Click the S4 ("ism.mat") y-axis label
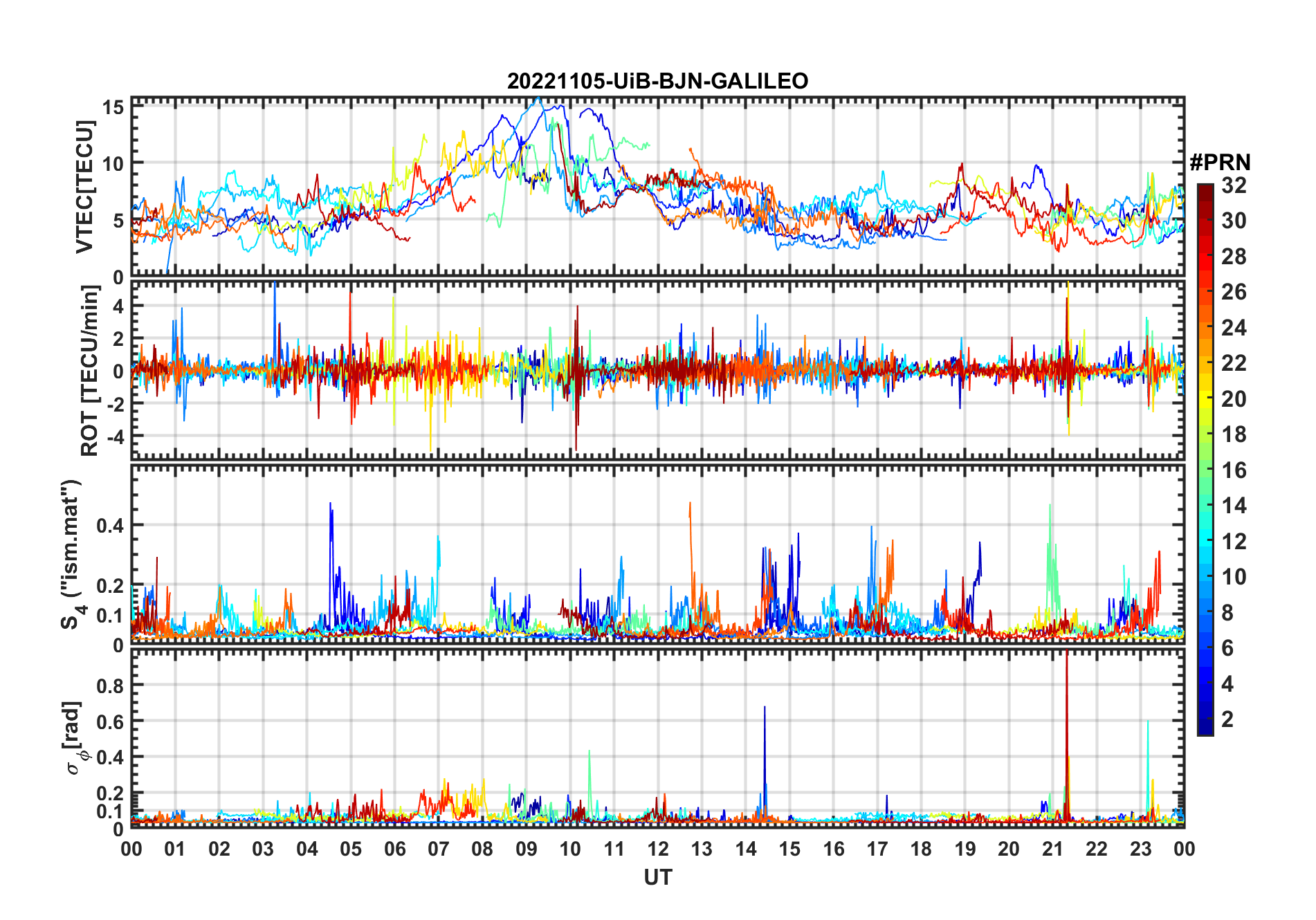Image resolution: width=1316 pixels, height=920 pixels. click(x=72, y=554)
